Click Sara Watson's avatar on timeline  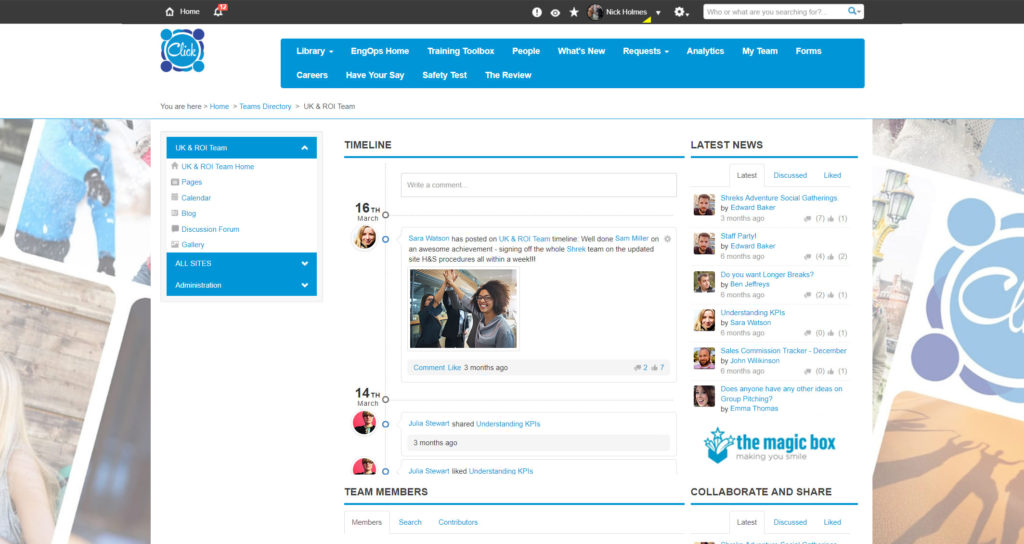pyautogui.click(x=365, y=238)
